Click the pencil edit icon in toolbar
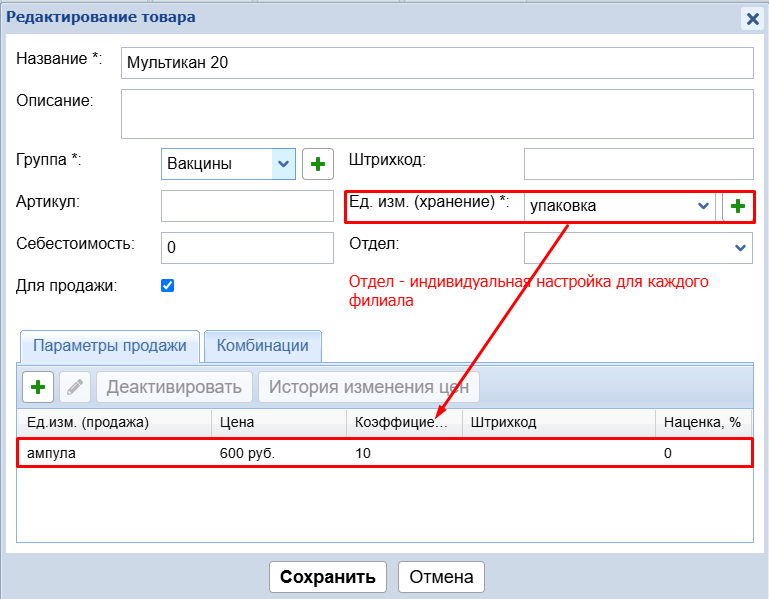Screen dimensions: 769x599 click(x=74, y=386)
